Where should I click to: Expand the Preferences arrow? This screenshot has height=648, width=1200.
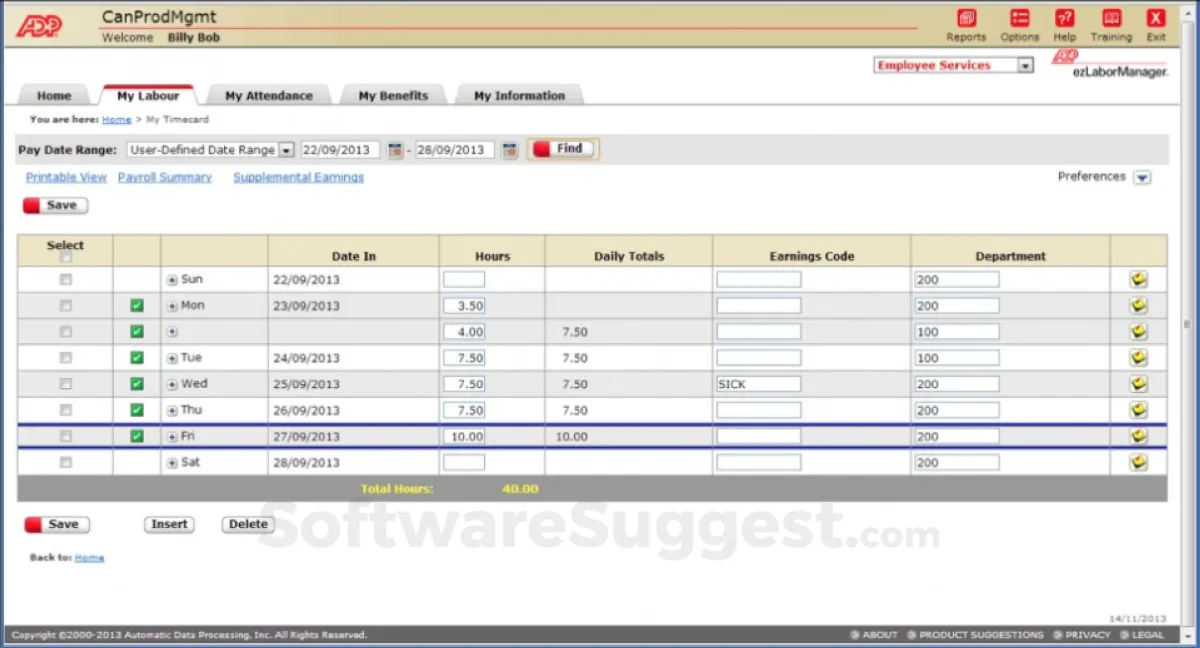(x=1142, y=178)
